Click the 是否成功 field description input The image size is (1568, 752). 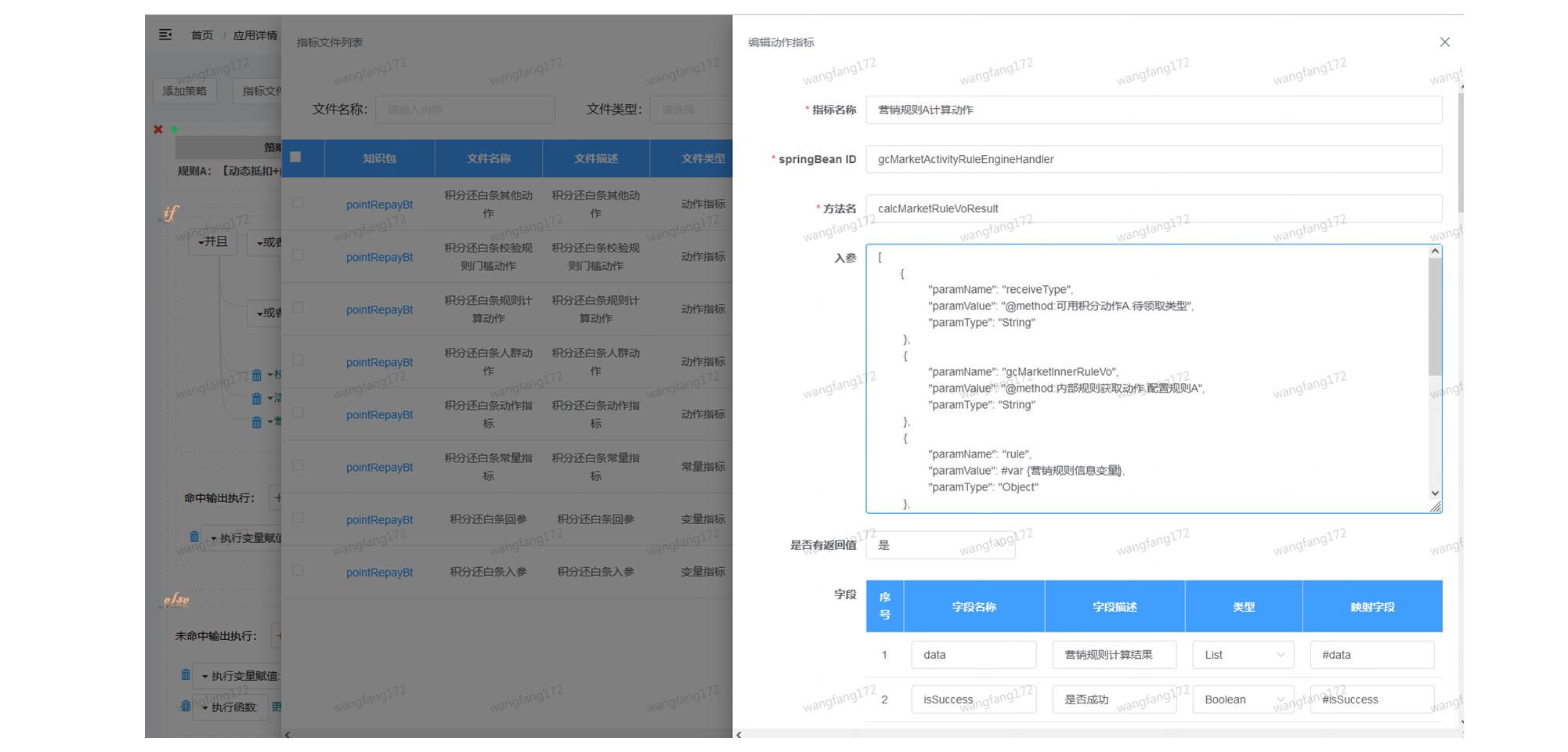(x=1114, y=700)
